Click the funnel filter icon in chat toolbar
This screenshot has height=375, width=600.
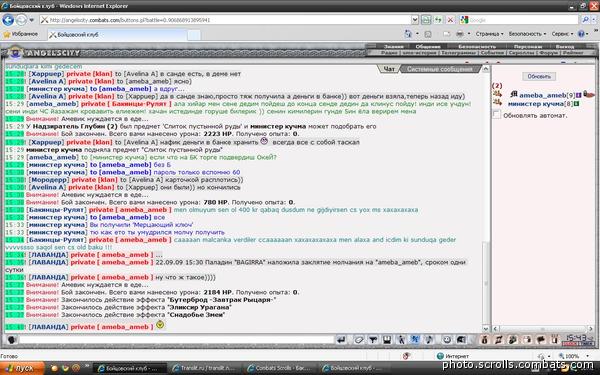[x=373, y=340]
